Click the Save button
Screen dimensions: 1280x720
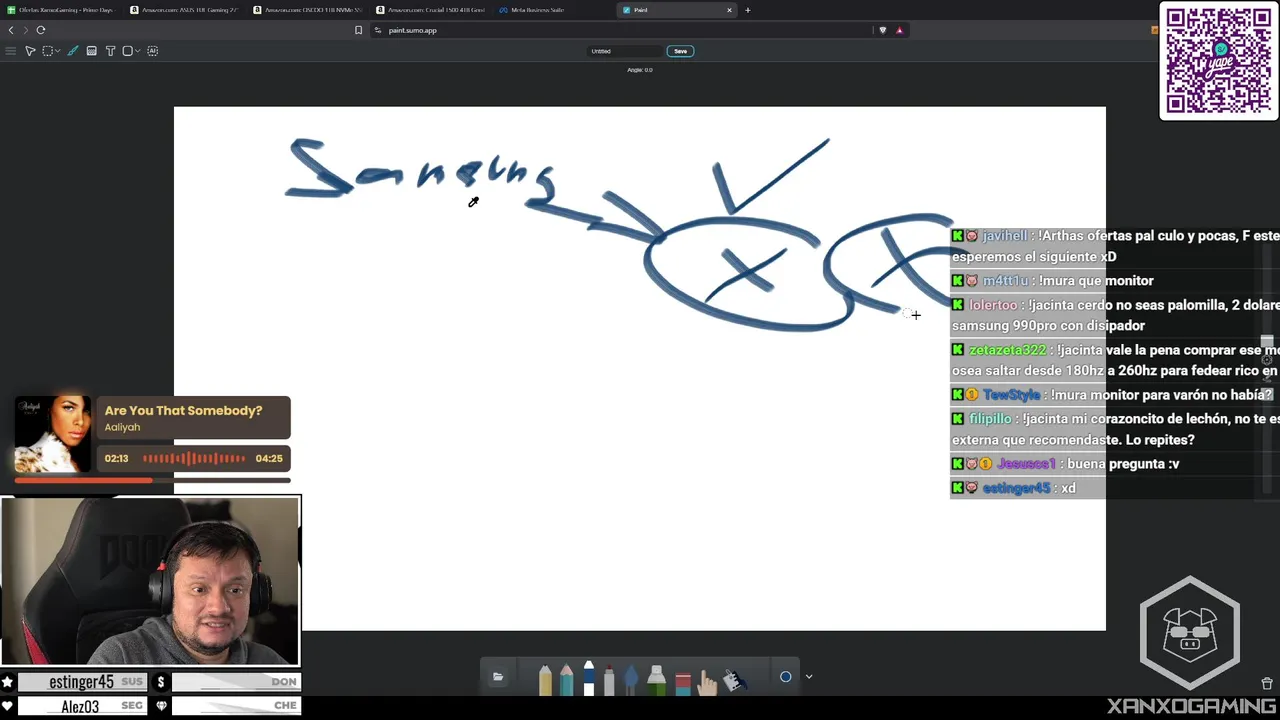[680, 51]
